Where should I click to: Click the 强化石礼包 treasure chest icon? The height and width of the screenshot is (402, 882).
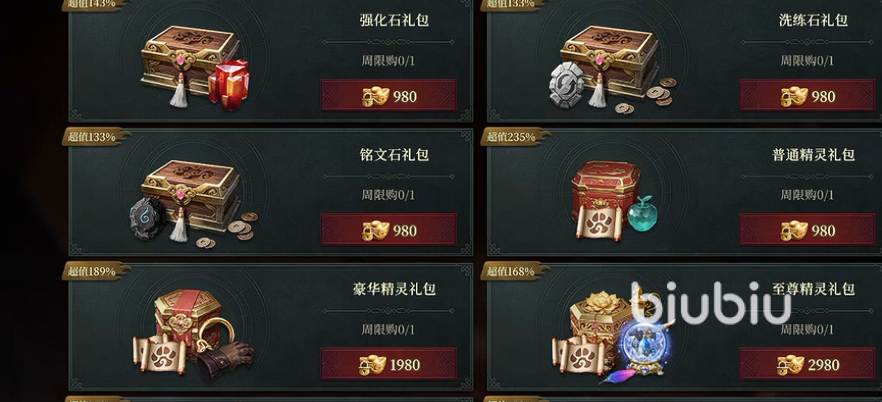[x=195, y=67]
